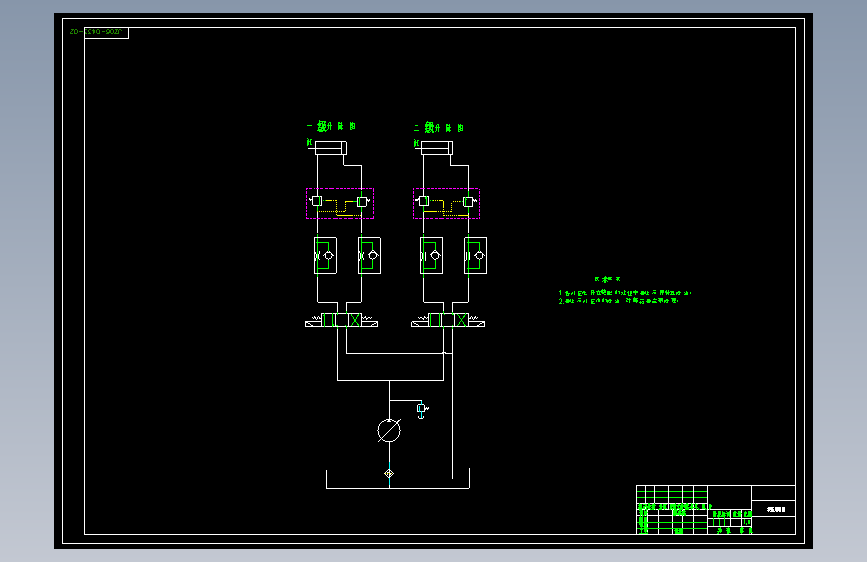Click the 1.0 scale cell in title block
Screen dimensions: 867x562
(x=747, y=522)
